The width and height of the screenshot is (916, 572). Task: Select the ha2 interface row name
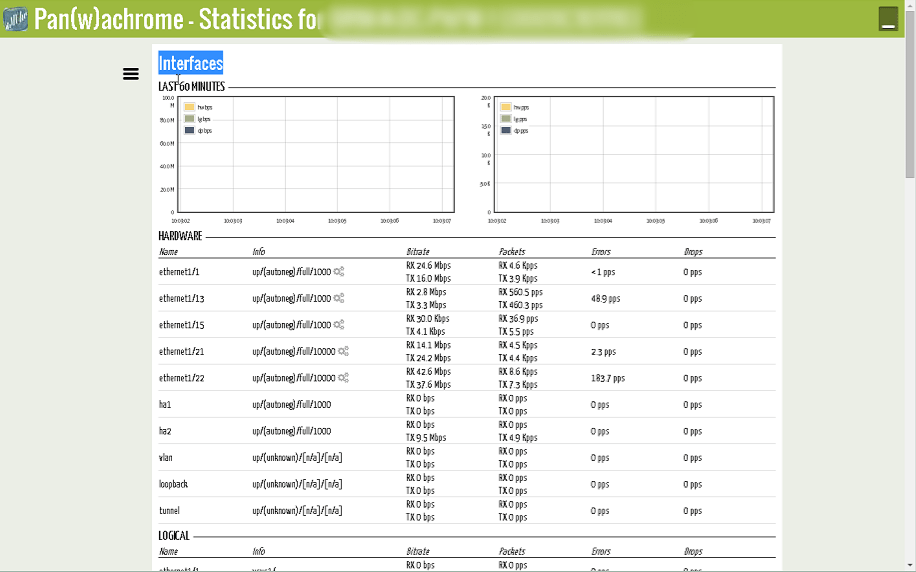point(165,431)
